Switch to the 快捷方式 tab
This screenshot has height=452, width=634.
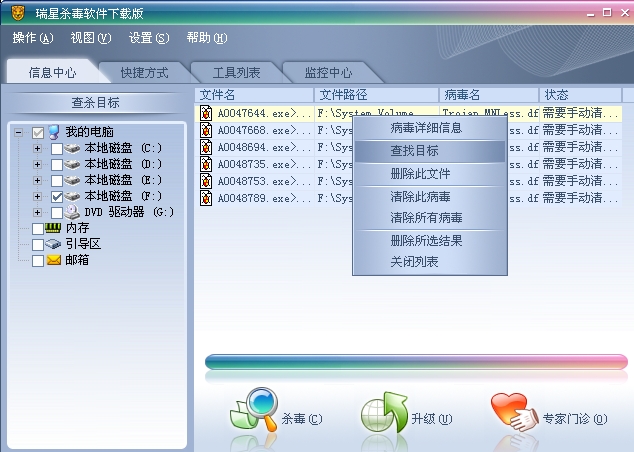point(144,73)
